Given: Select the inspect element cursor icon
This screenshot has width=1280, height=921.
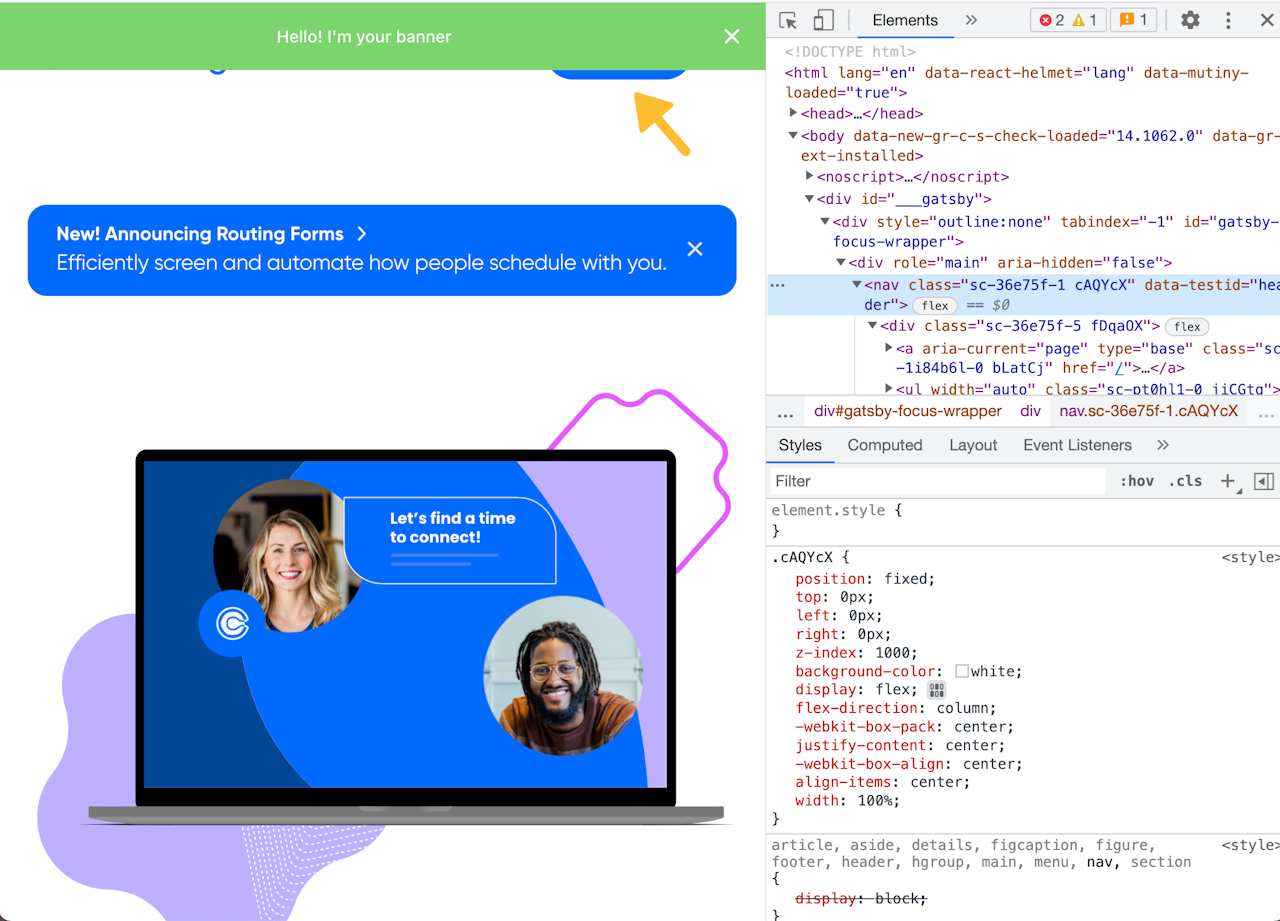Looking at the screenshot, I should [789, 20].
